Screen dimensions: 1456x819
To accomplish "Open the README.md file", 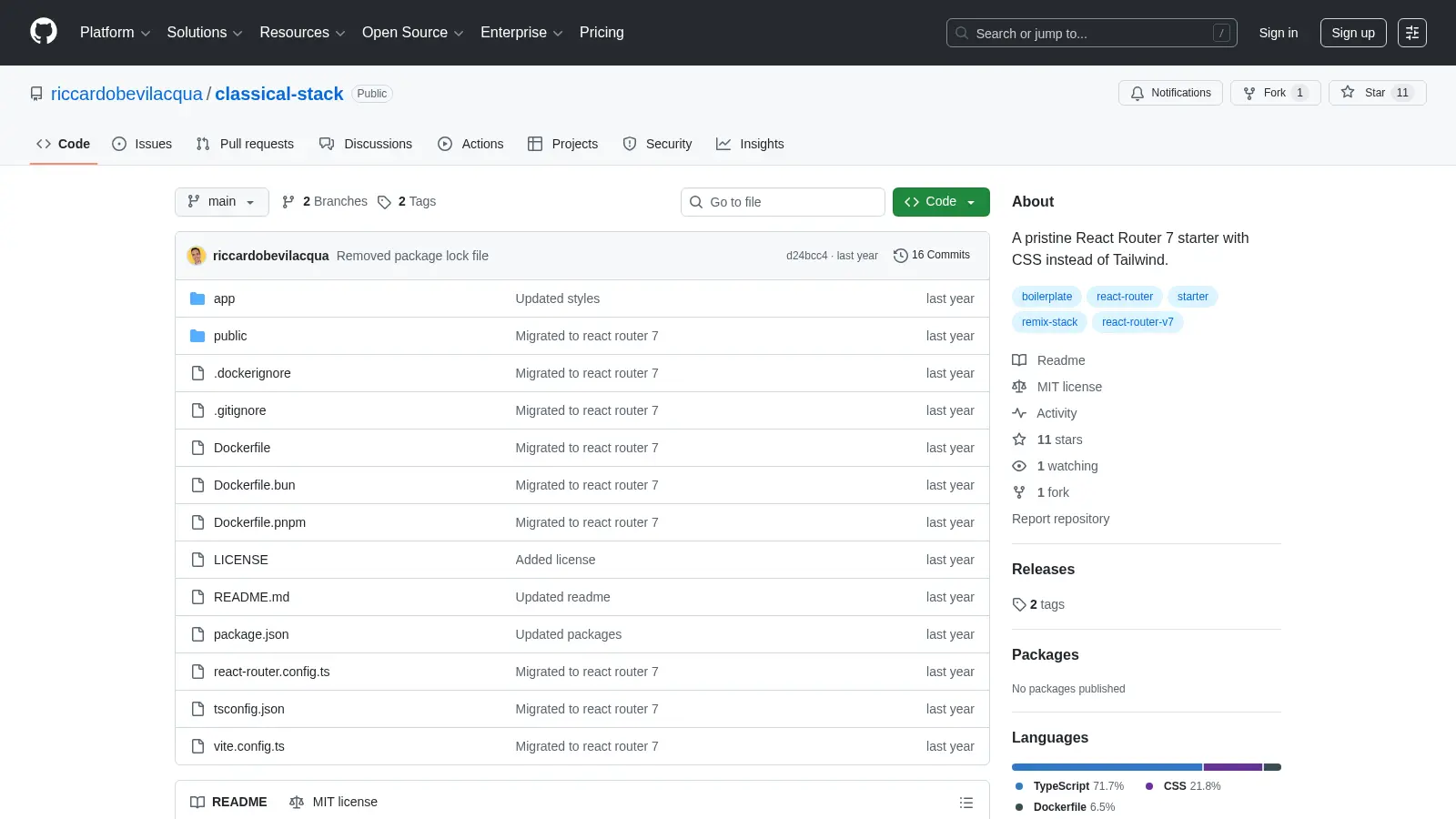I will [251, 597].
